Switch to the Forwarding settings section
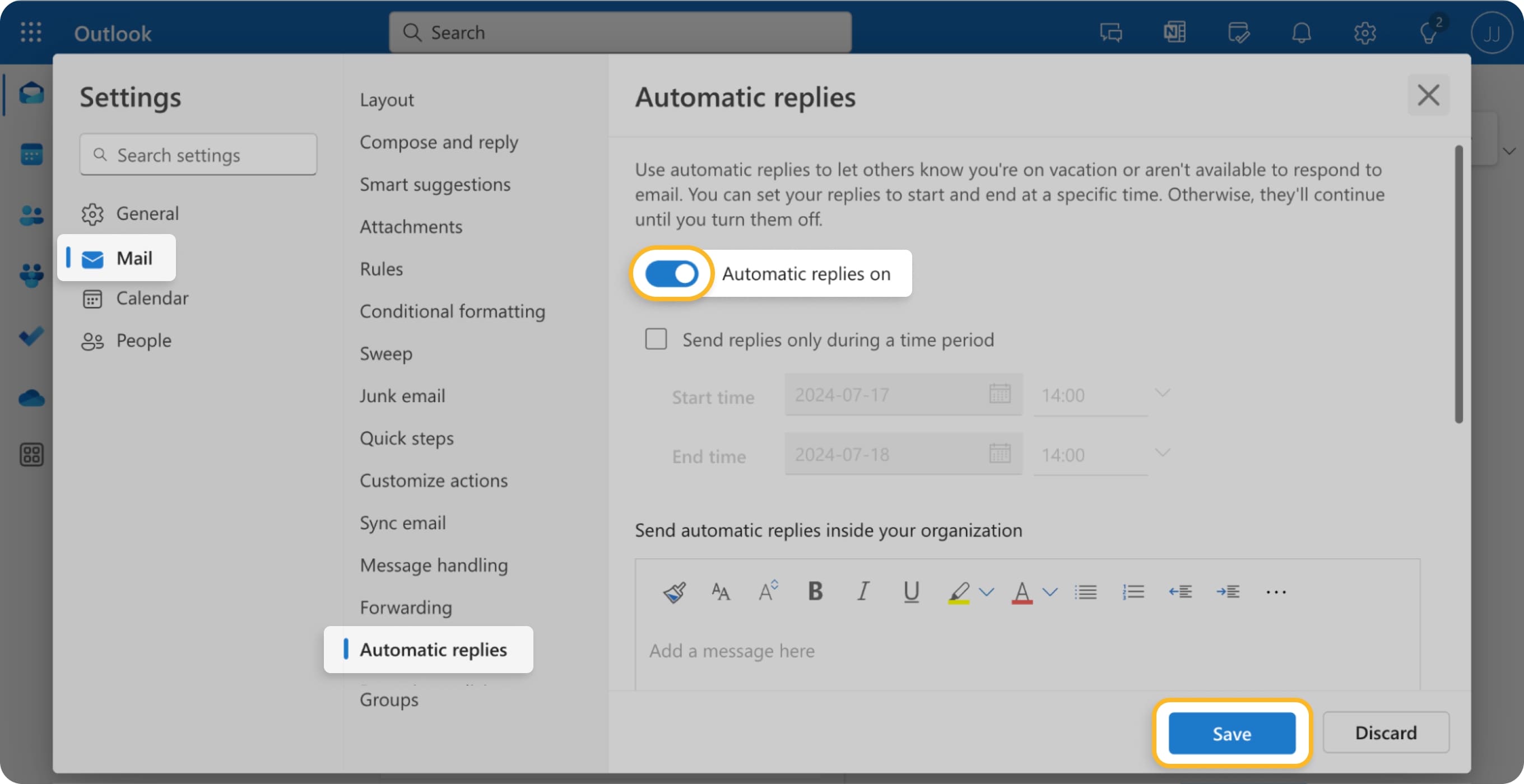 coord(406,606)
